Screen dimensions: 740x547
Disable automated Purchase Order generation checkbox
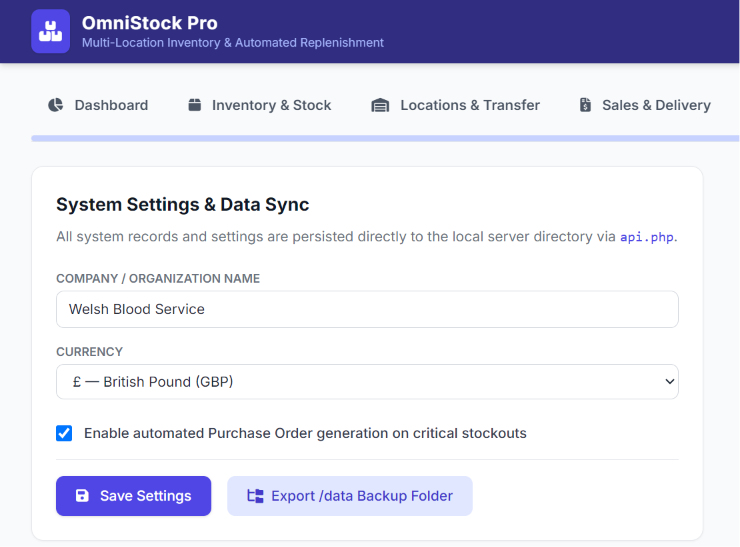64,433
